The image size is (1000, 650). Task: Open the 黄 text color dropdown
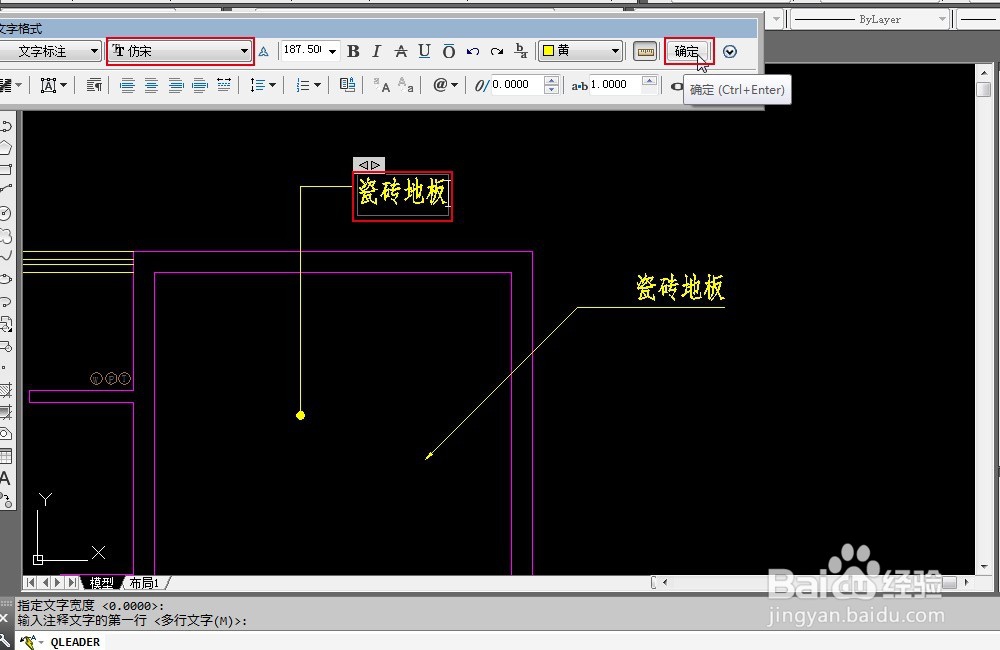(580, 50)
